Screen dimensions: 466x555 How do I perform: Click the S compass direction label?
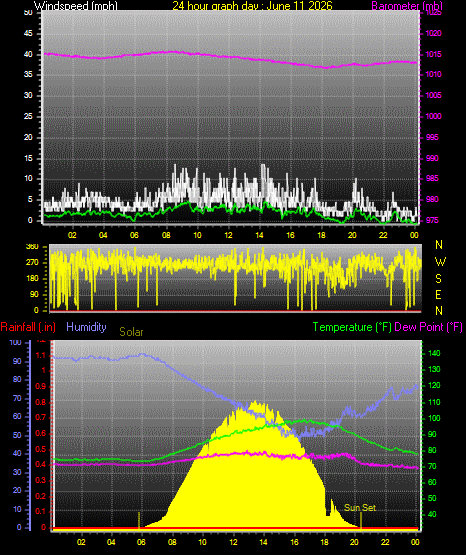[x=438, y=279]
